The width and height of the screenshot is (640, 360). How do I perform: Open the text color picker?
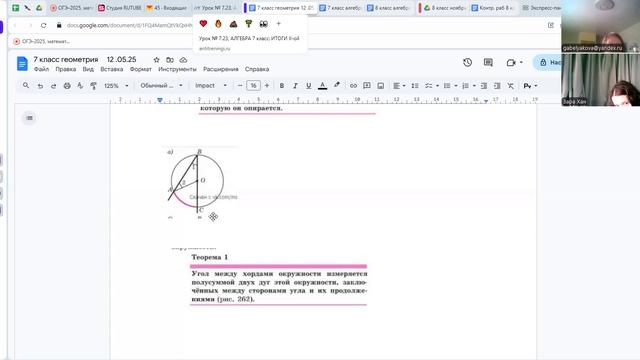pyautogui.click(x=322, y=86)
